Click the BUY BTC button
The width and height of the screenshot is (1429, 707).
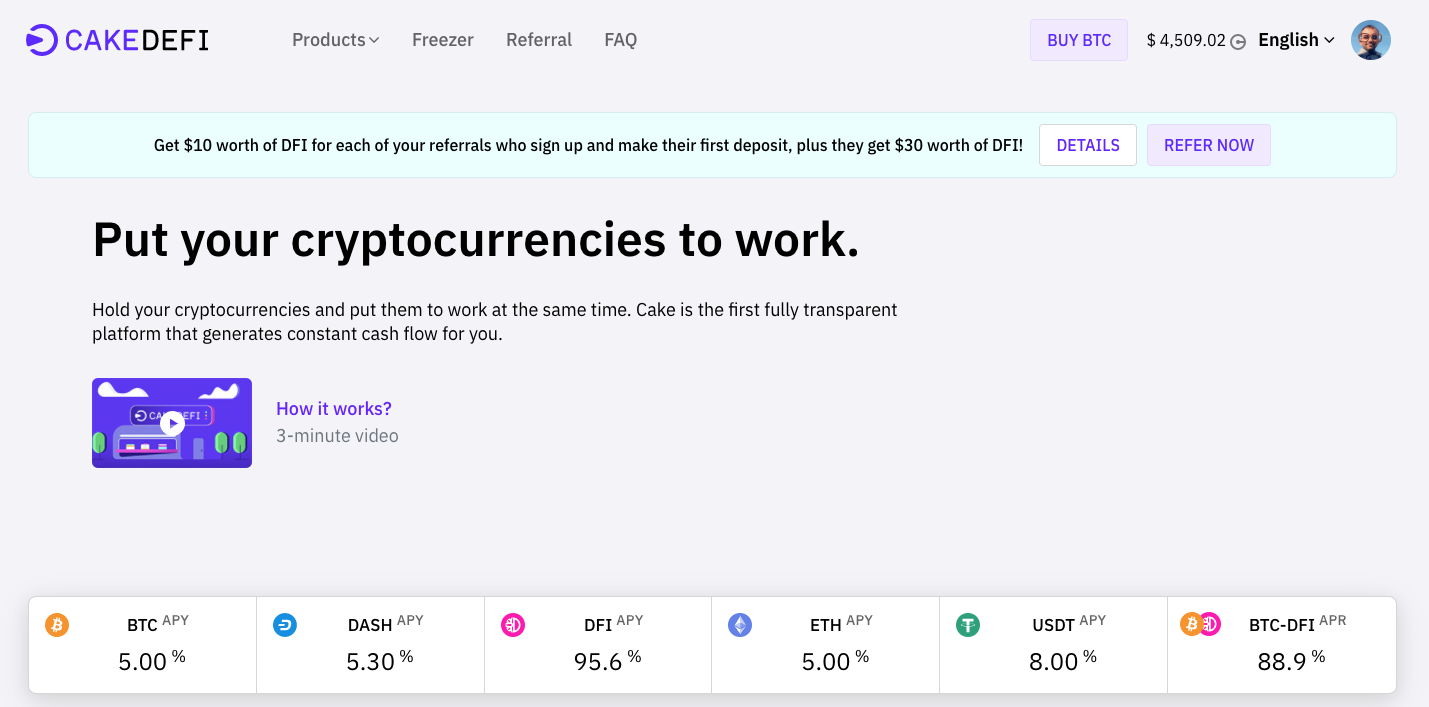click(1078, 39)
